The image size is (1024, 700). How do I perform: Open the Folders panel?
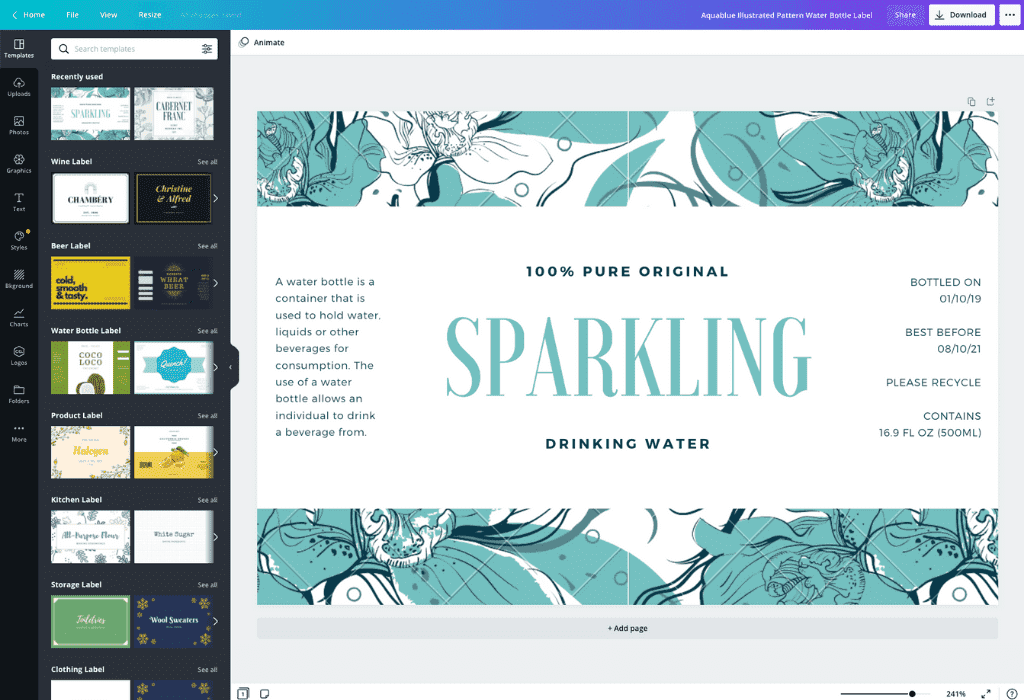point(19,393)
